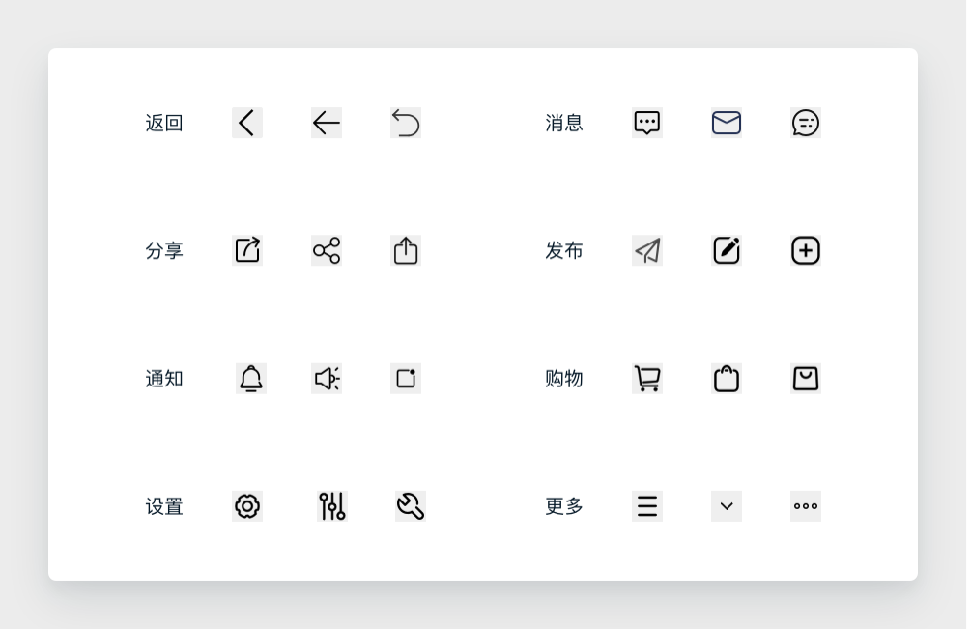Click the left arrow back icon
The image size is (967, 629).
click(326, 123)
